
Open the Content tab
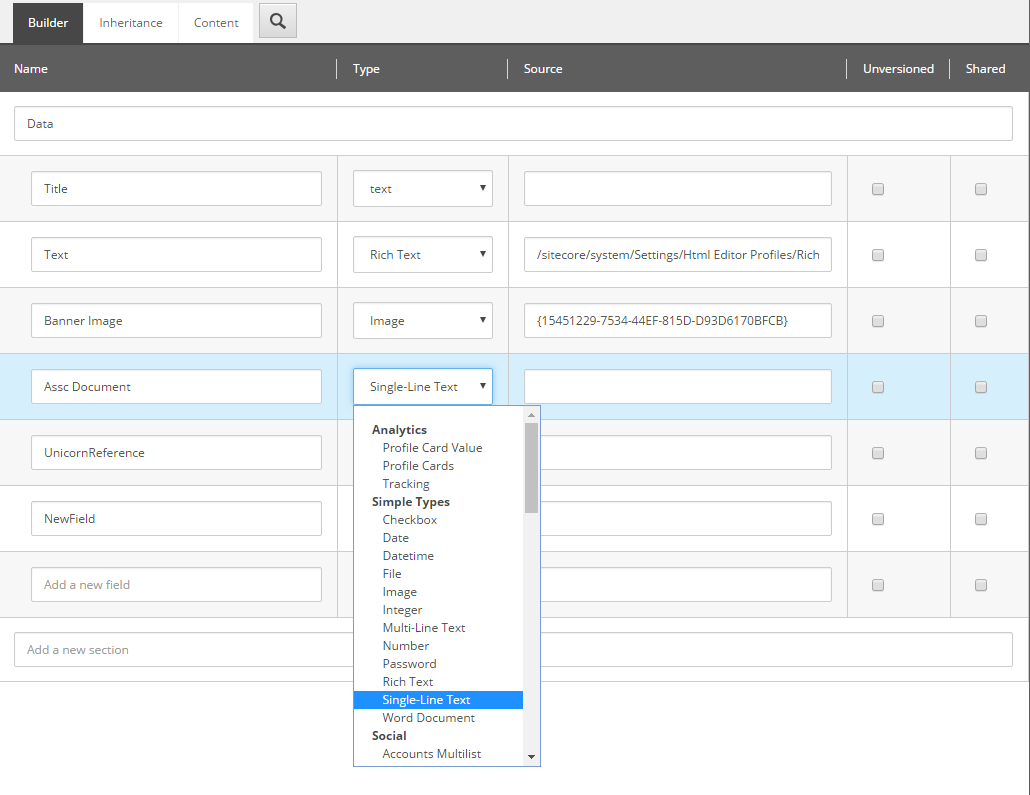click(x=216, y=23)
